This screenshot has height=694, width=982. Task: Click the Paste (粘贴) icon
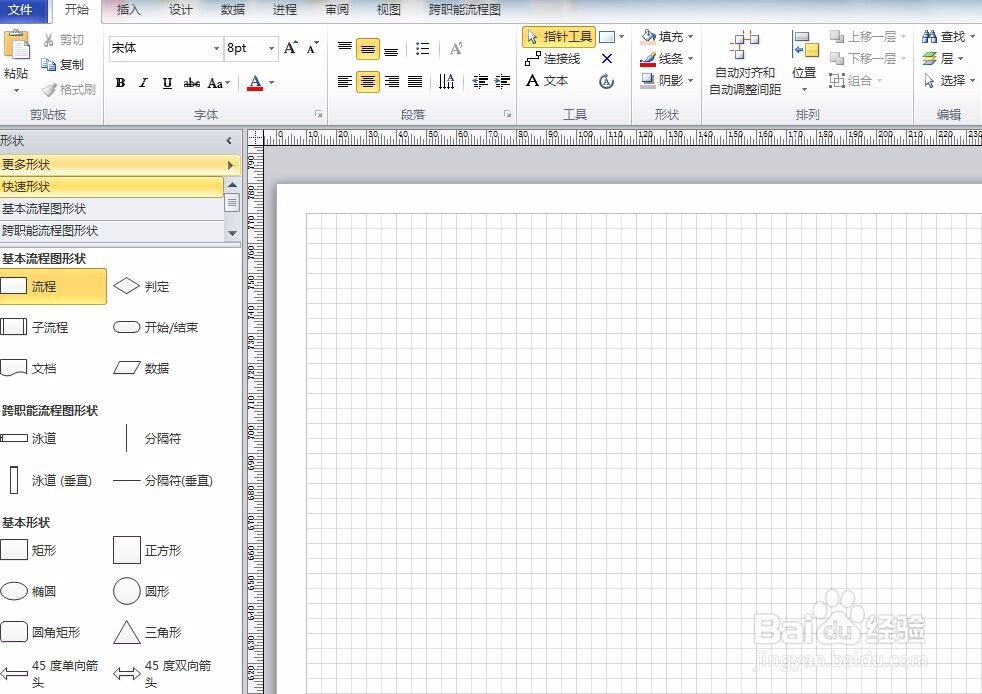pyautogui.click(x=16, y=47)
